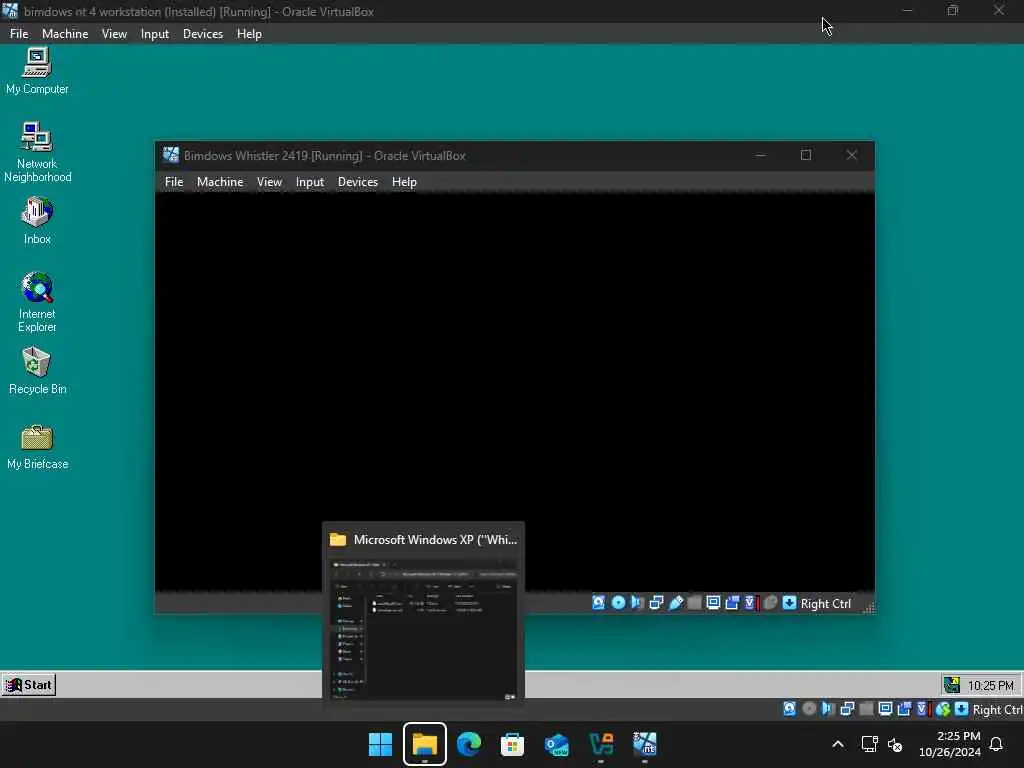Open the host clock showing 2:25 PM
The height and width of the screenshot is (768, 1024).
click(950, 744)
